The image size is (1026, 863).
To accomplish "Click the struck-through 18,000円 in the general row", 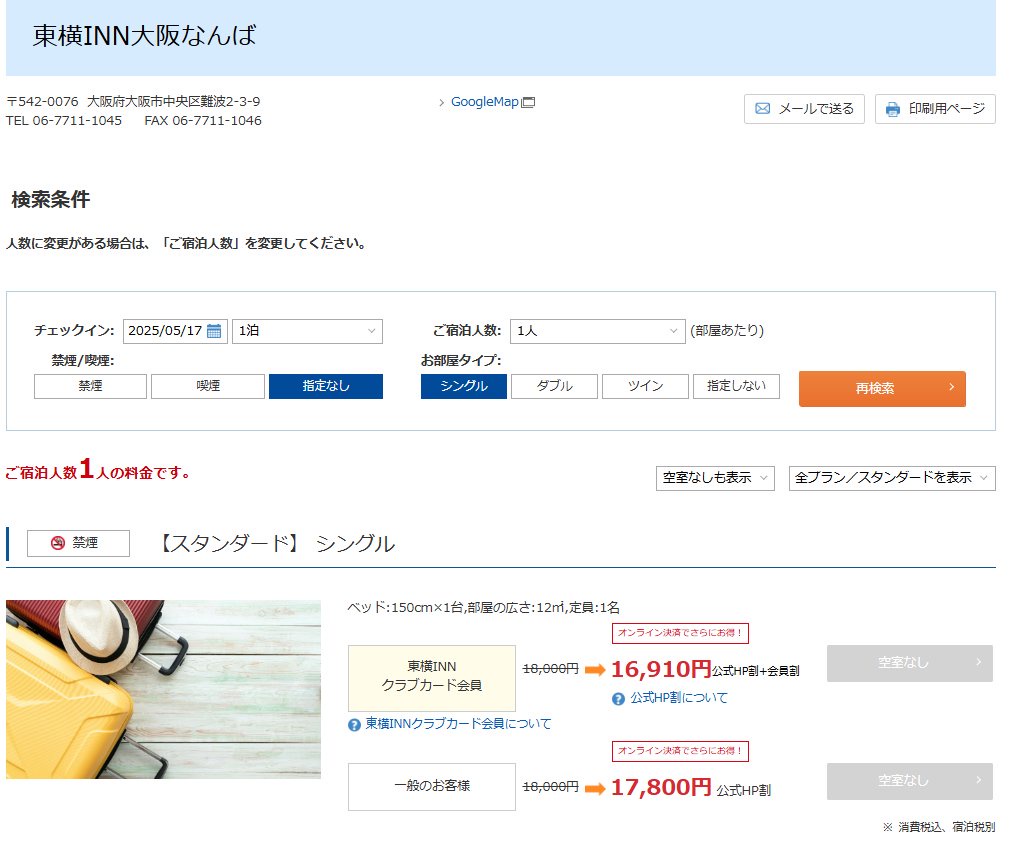I will tap(550, 787).
